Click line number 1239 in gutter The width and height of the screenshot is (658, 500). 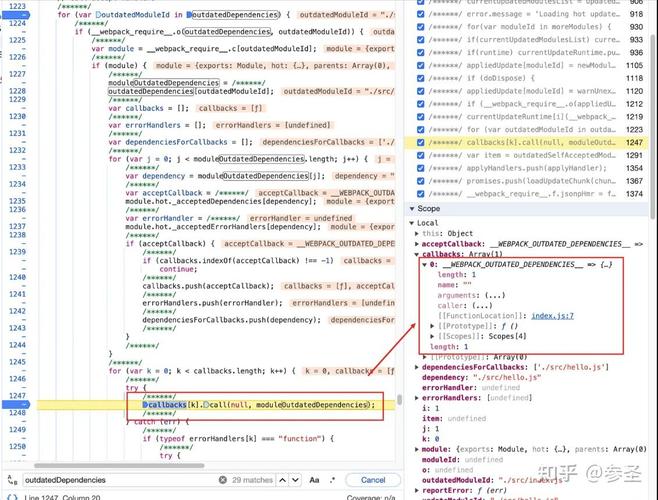click(x=17, y=252)
